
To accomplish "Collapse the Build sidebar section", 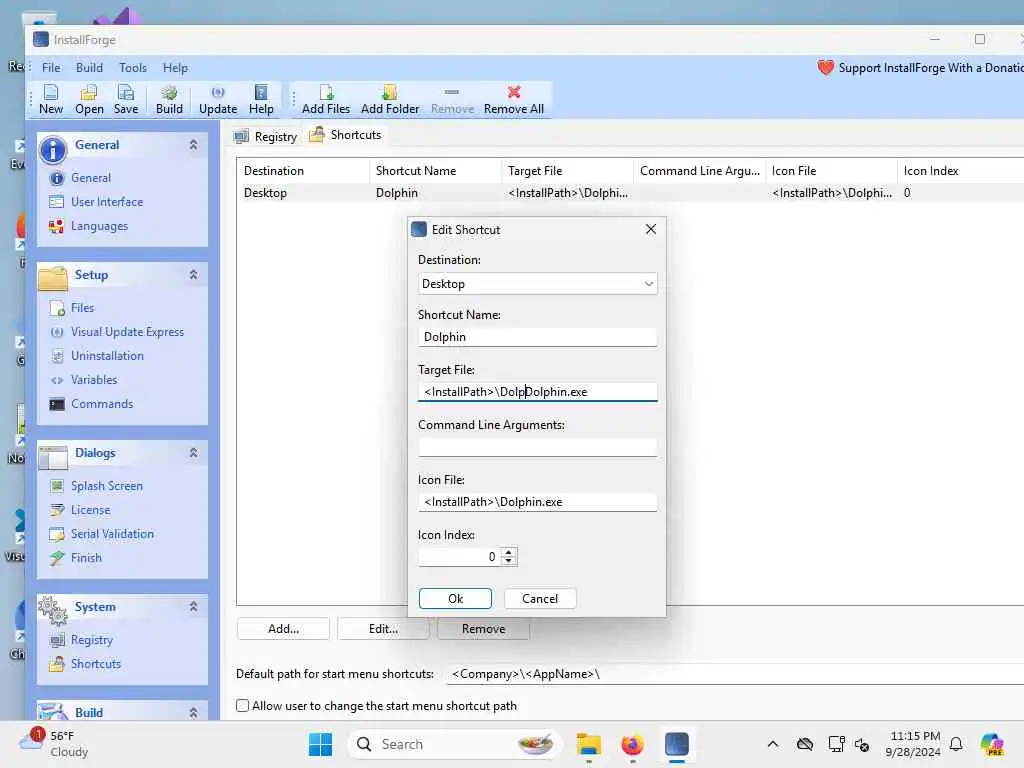I will coord(193,712).
